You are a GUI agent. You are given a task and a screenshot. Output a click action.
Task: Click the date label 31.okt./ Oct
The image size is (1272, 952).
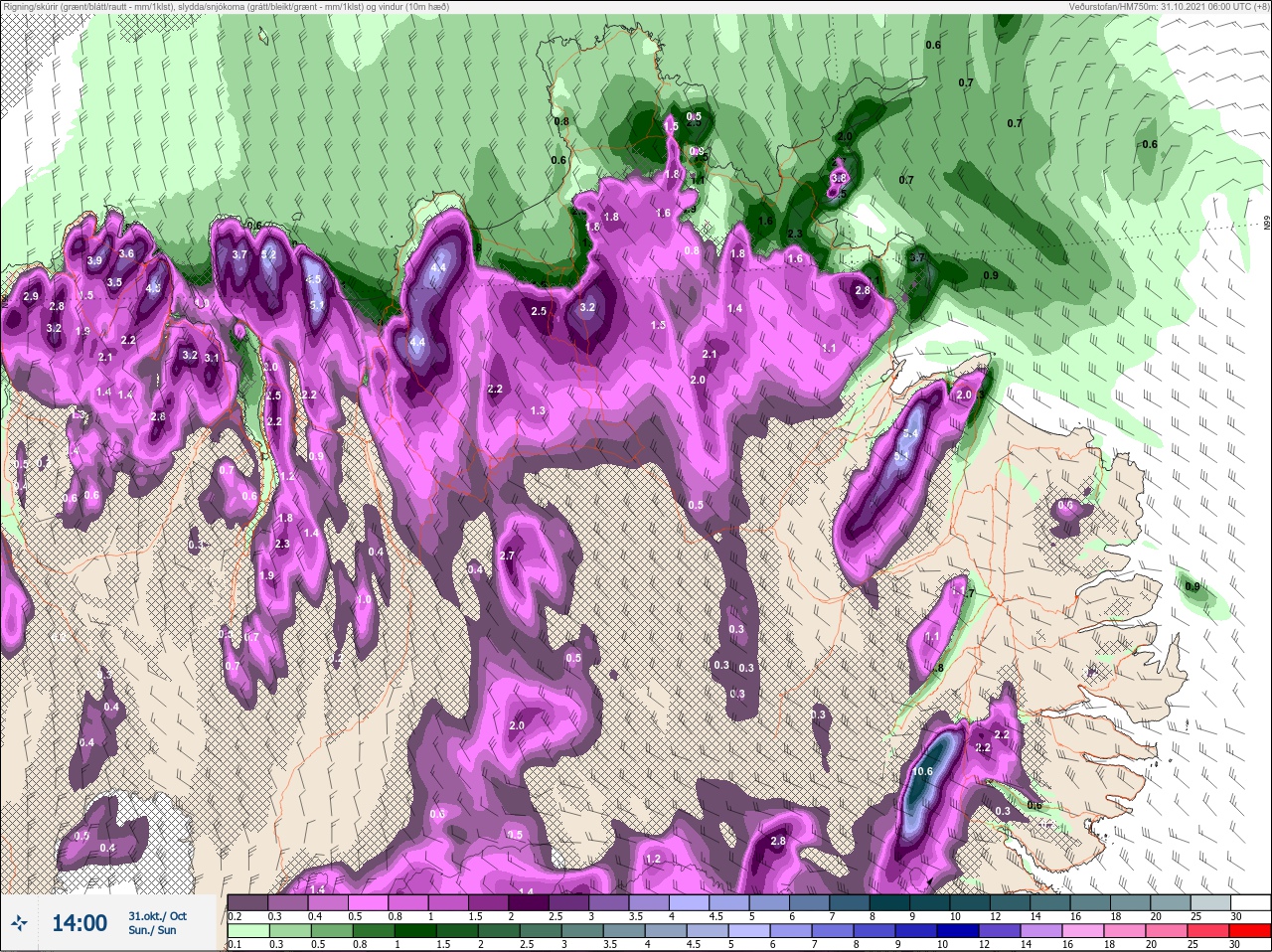coord(156,915)
